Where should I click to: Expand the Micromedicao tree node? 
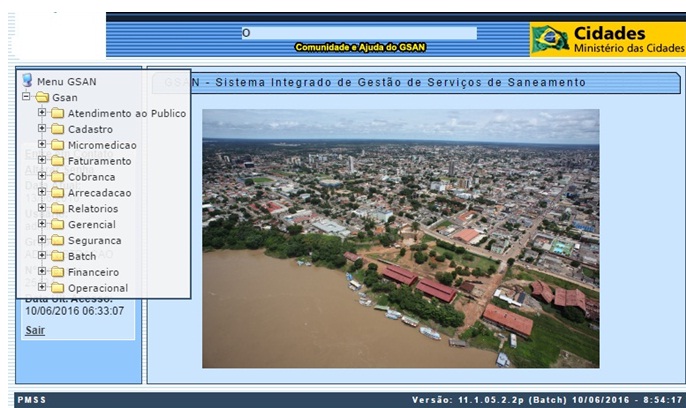pyautogui.click(x=42, y=145)
